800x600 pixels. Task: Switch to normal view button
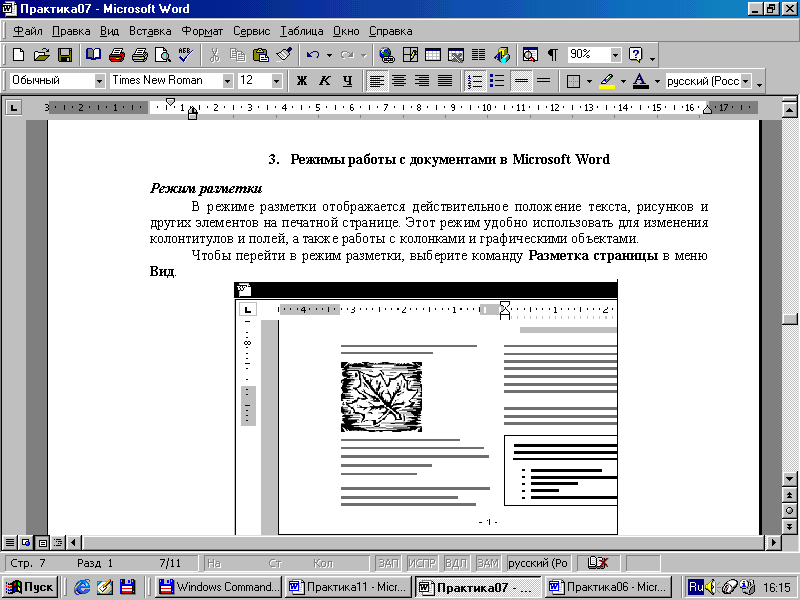tap(9, 543)
